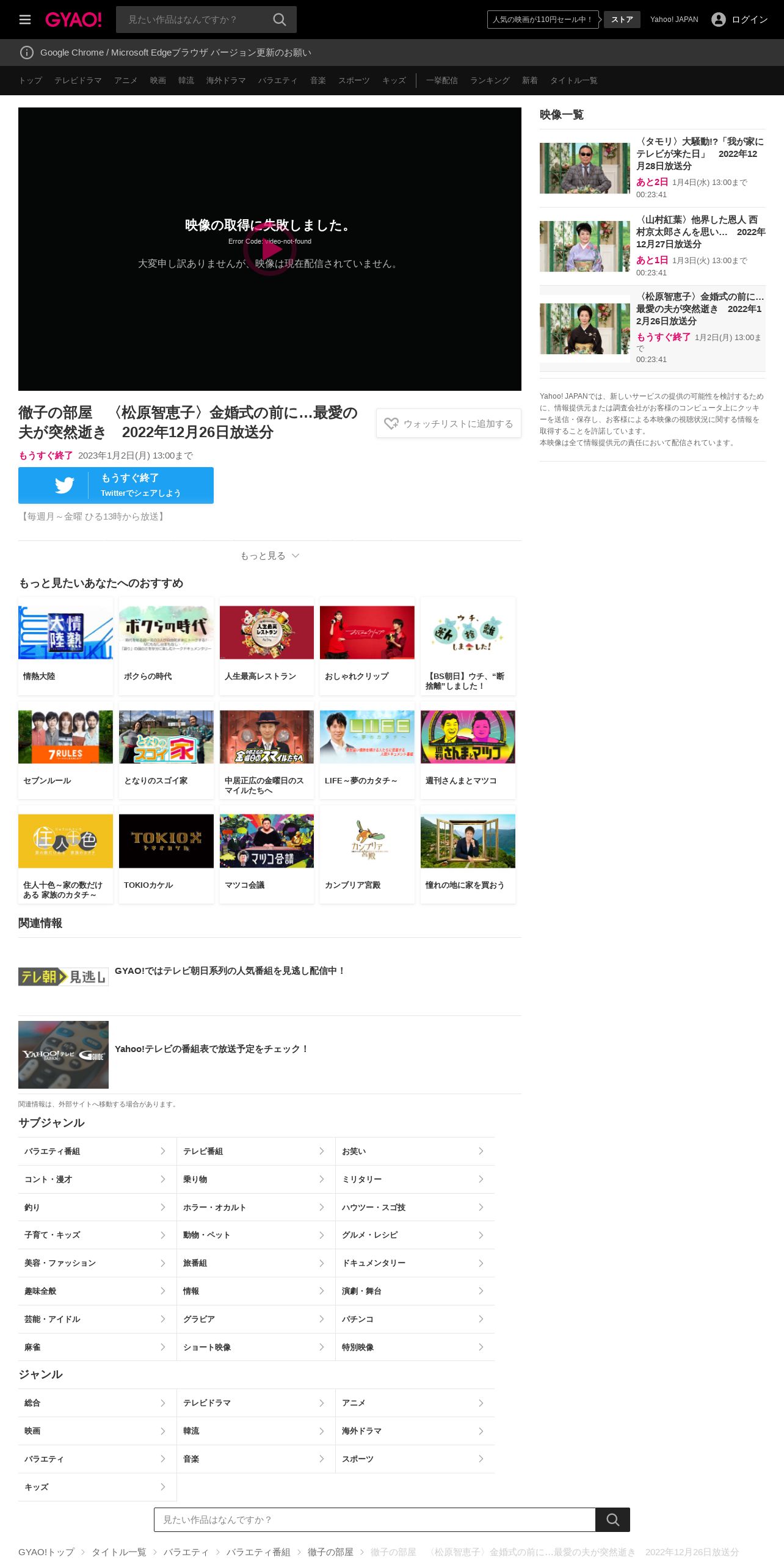Open GYAO!ではテレビ朝日系列 related info link

[x=230, y=971]
